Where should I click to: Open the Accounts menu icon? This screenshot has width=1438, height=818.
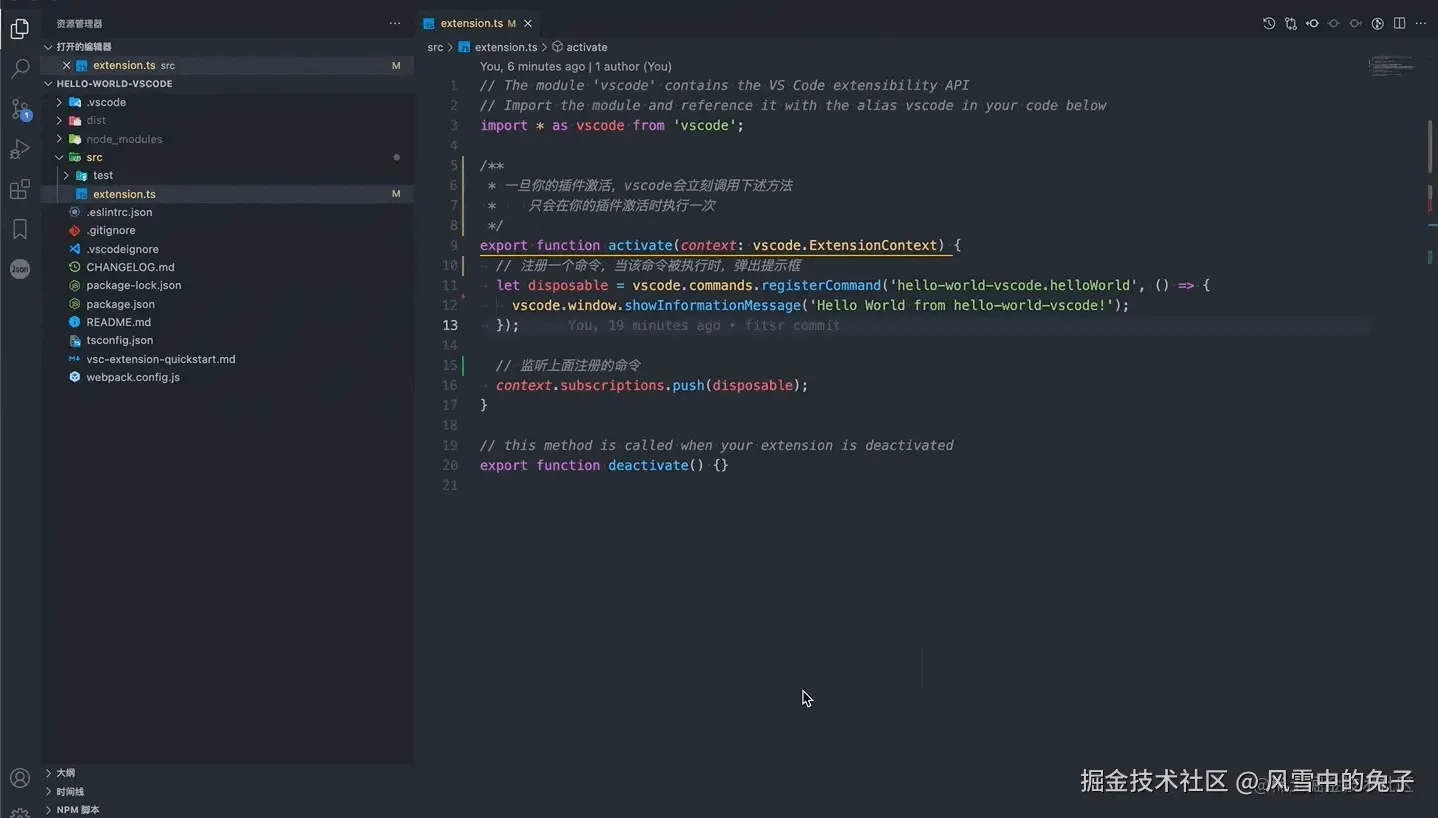click(x=19, y=778)
